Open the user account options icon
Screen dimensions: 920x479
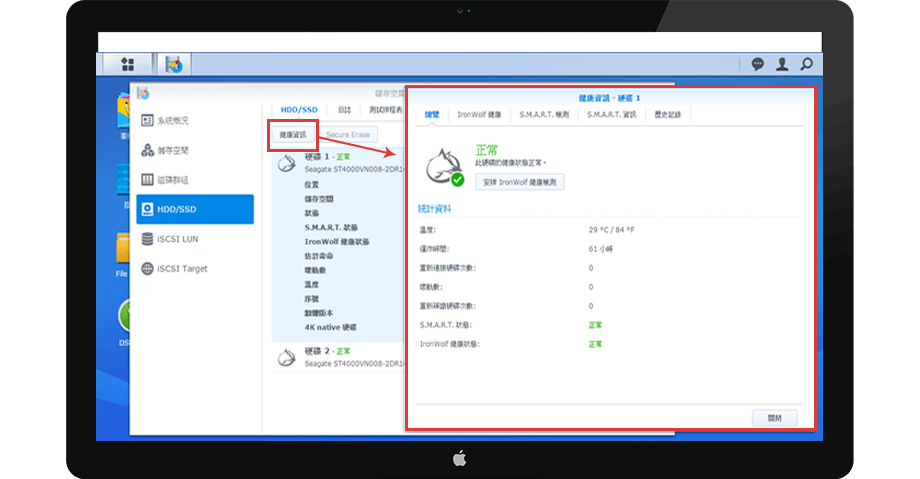782,64
